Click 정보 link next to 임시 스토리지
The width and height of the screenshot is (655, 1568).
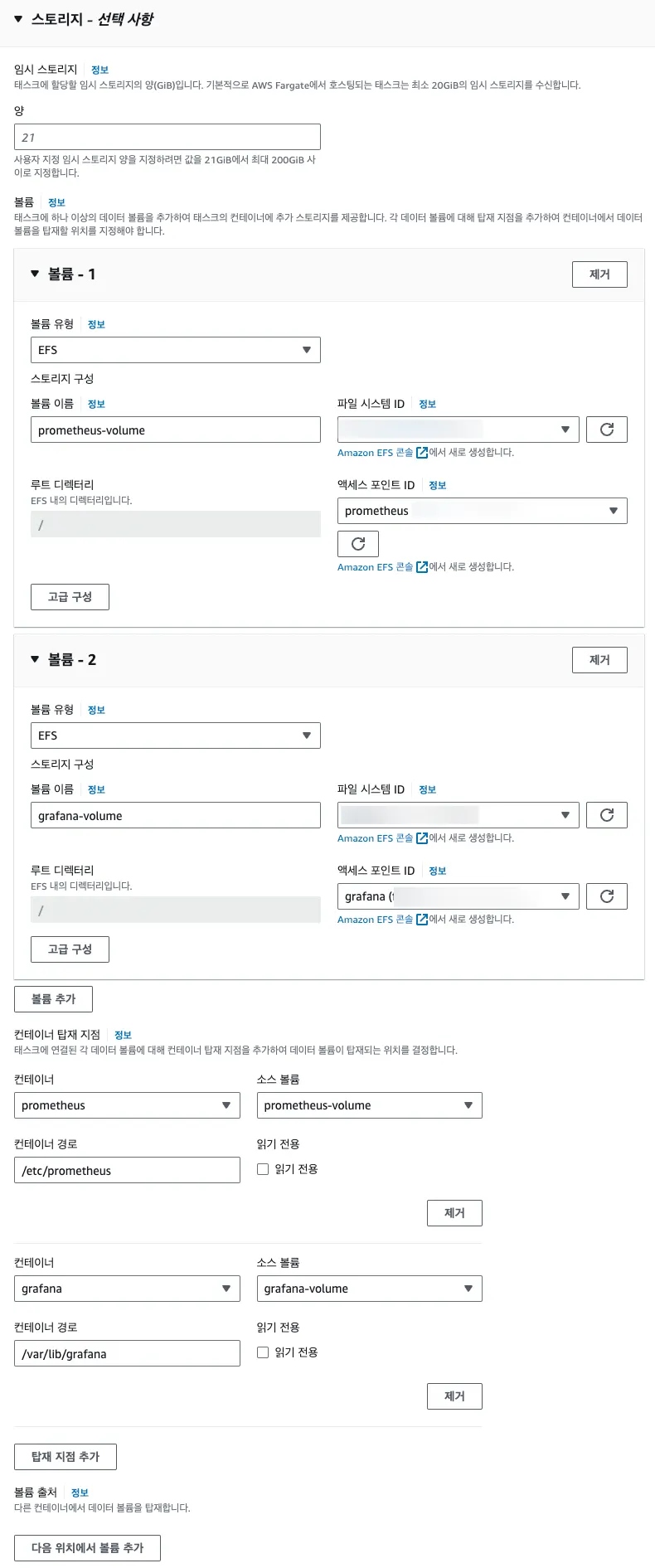click(99, 70)
